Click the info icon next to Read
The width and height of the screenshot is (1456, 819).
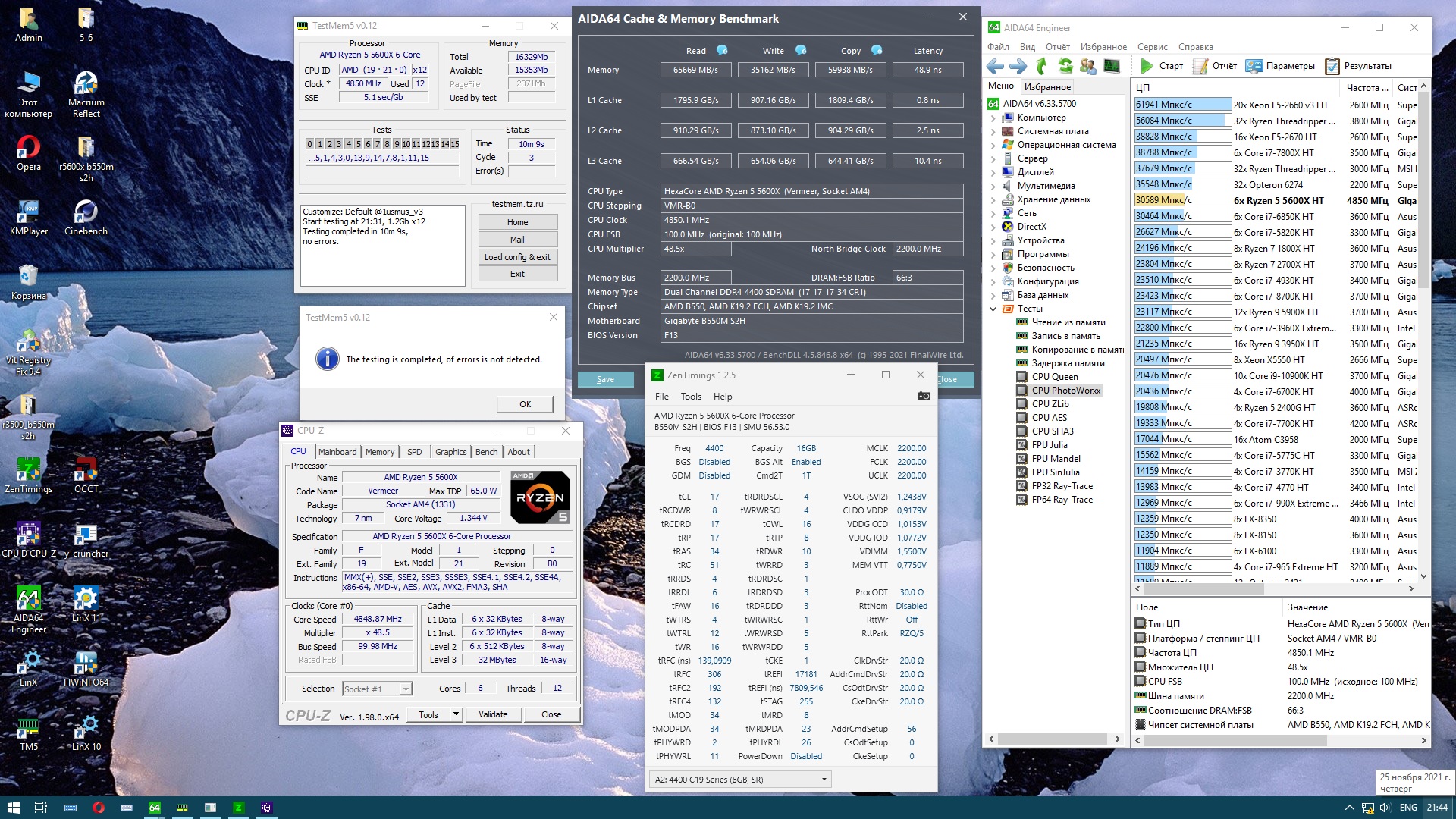722,50
